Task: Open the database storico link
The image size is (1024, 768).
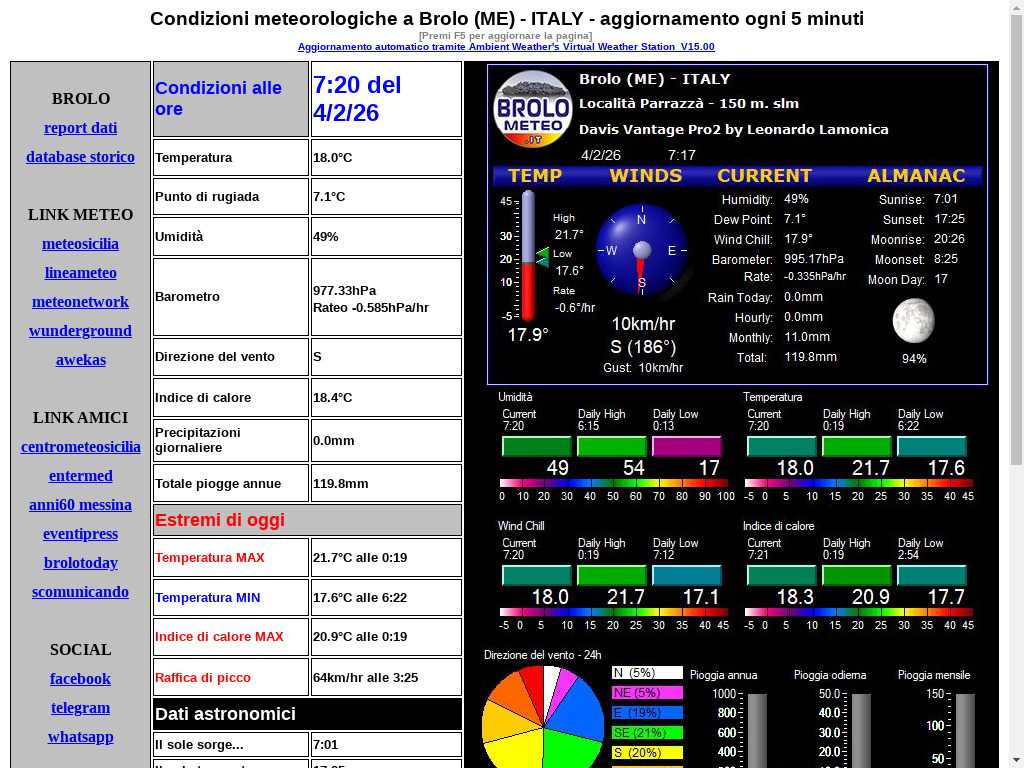Action: (x=80, y=157)
